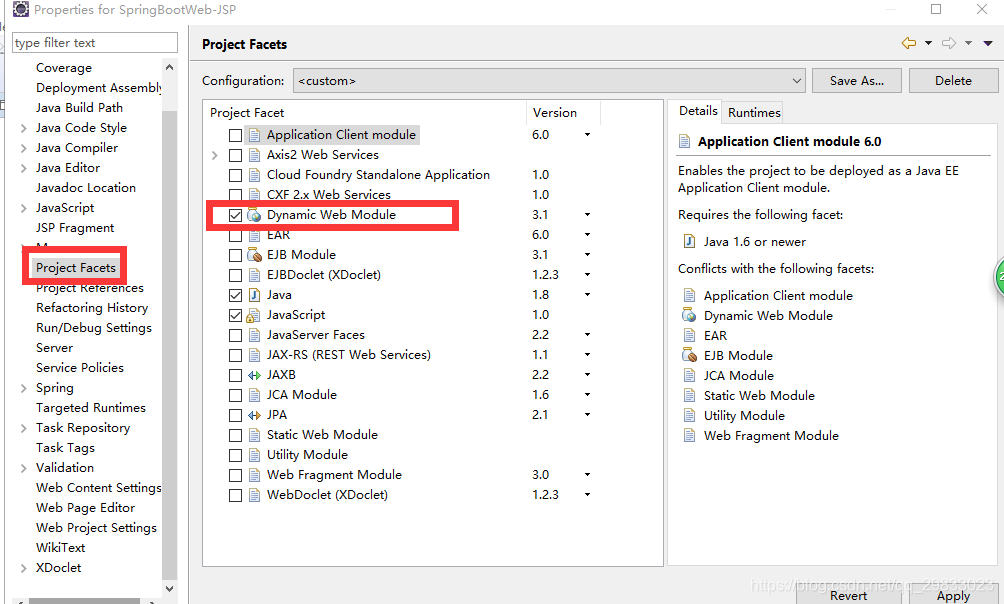
Task: Click the EJB Module icon in conflicts list
Action: click(690, 355)
